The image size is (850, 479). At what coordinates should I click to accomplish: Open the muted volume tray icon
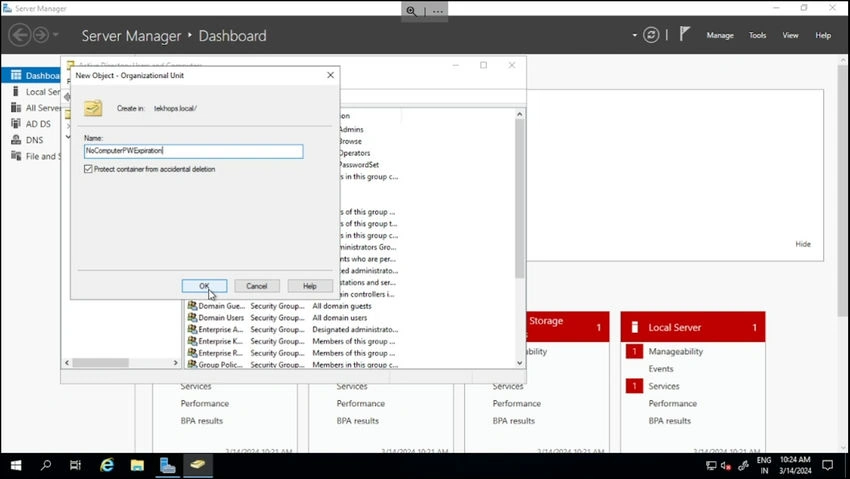[x=726, y=465]
